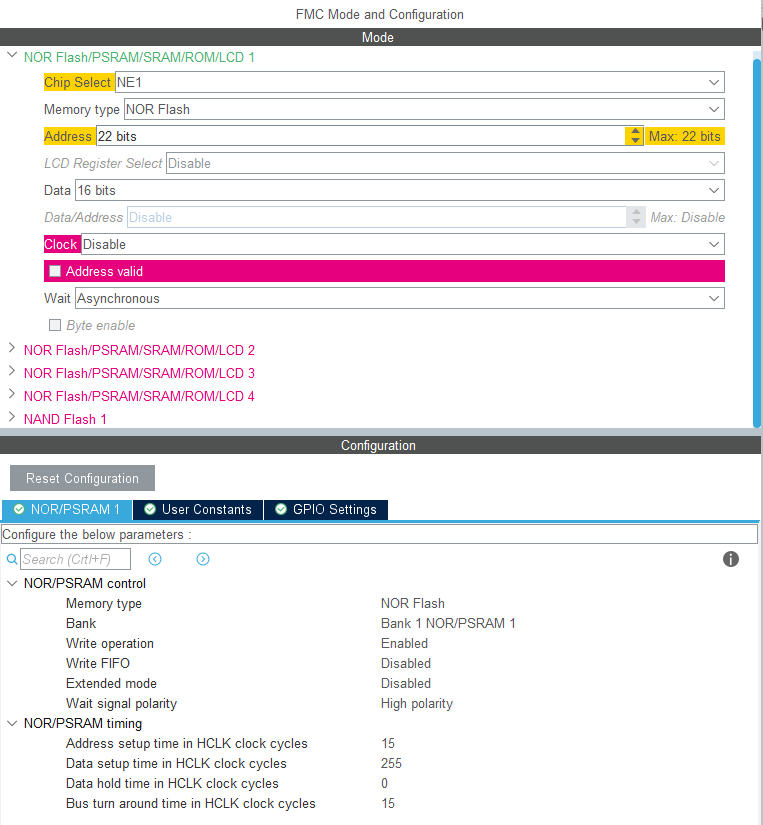Click GPIO Settings tab green check icon

pos(281,509)
